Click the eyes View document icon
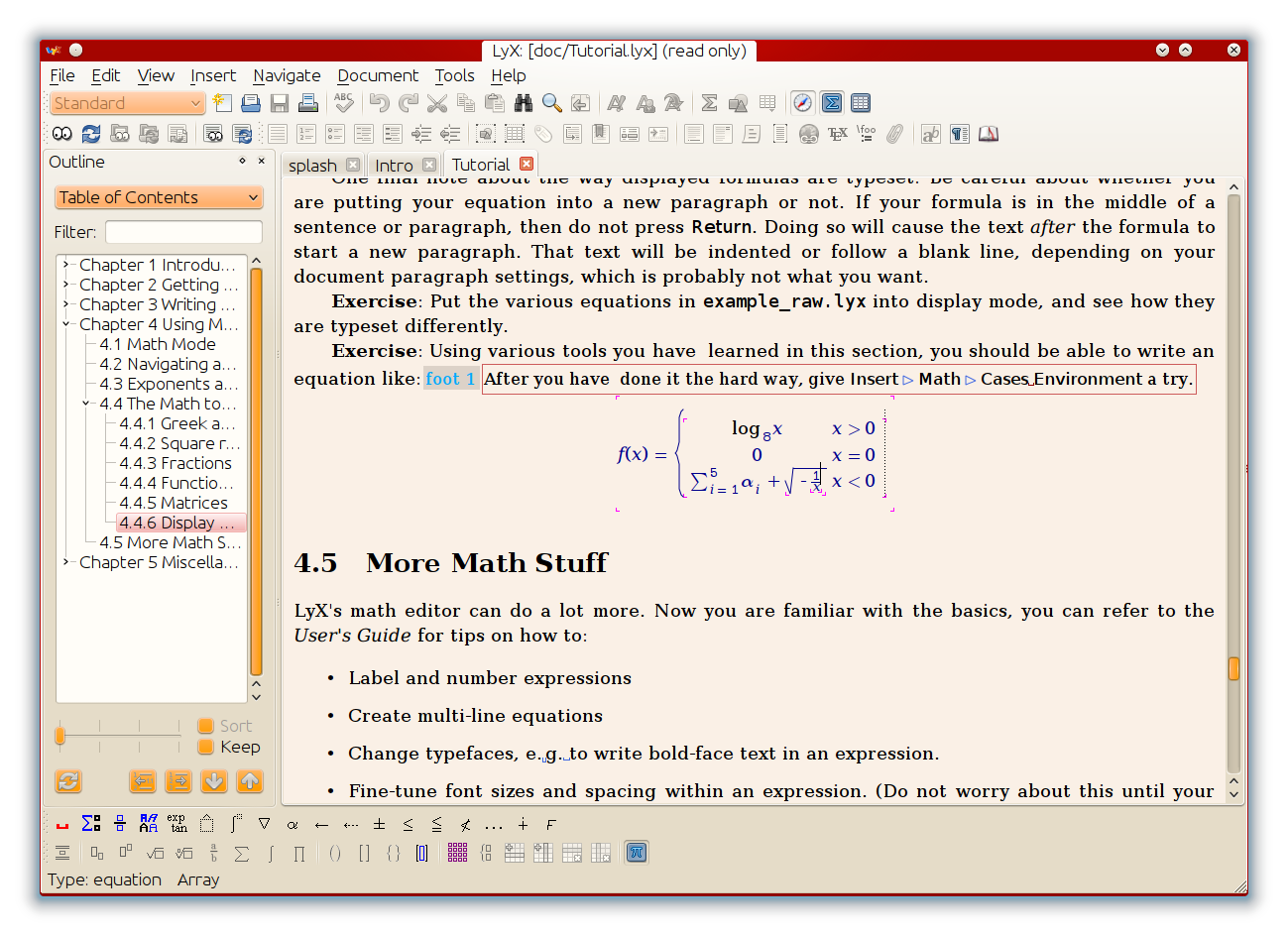This screenshot has height=936, width=1288. tap(61, 134)
